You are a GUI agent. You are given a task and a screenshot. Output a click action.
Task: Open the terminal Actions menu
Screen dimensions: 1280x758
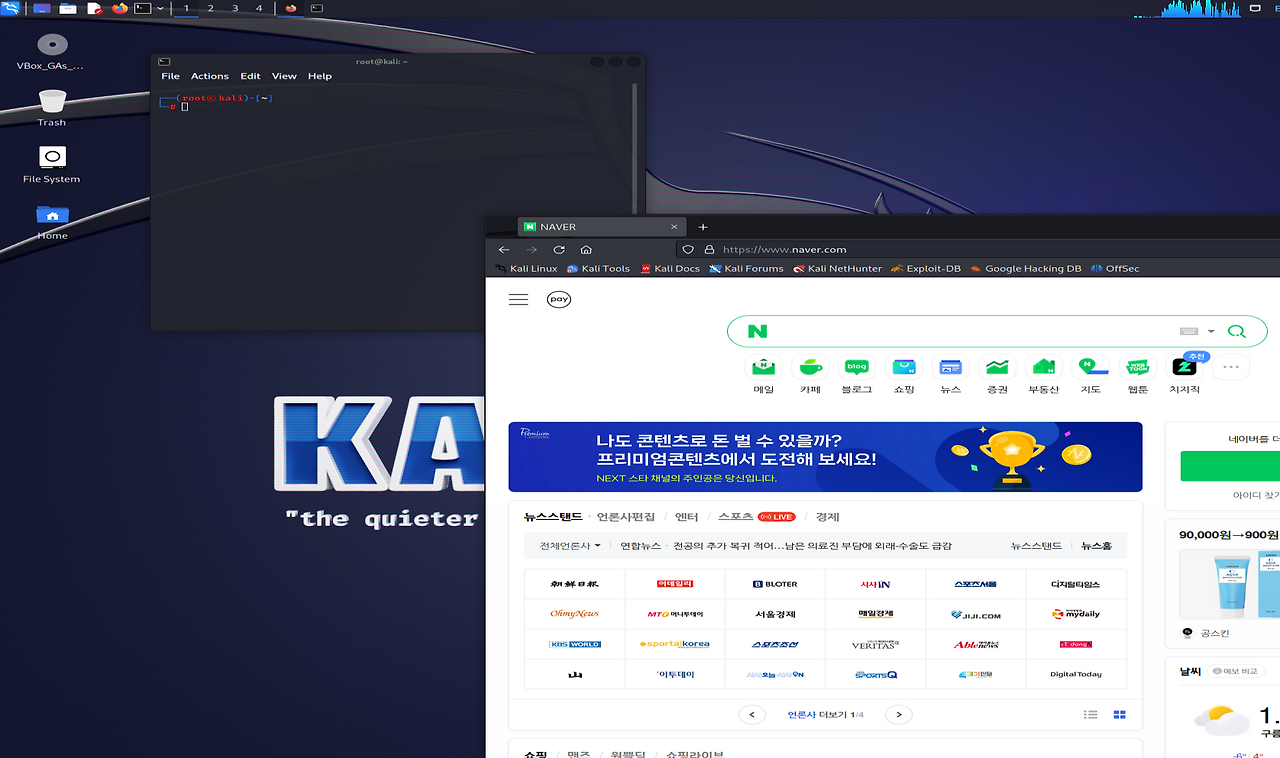(x=210, y=76)
